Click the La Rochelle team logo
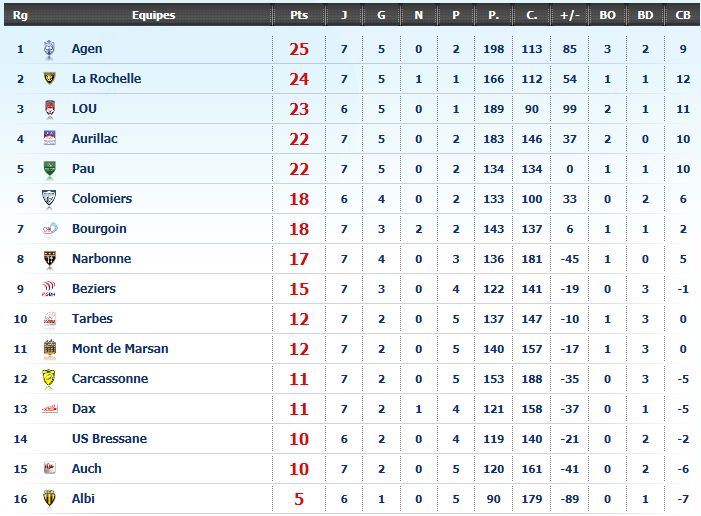The image size is (701, 516). point(50,79)
